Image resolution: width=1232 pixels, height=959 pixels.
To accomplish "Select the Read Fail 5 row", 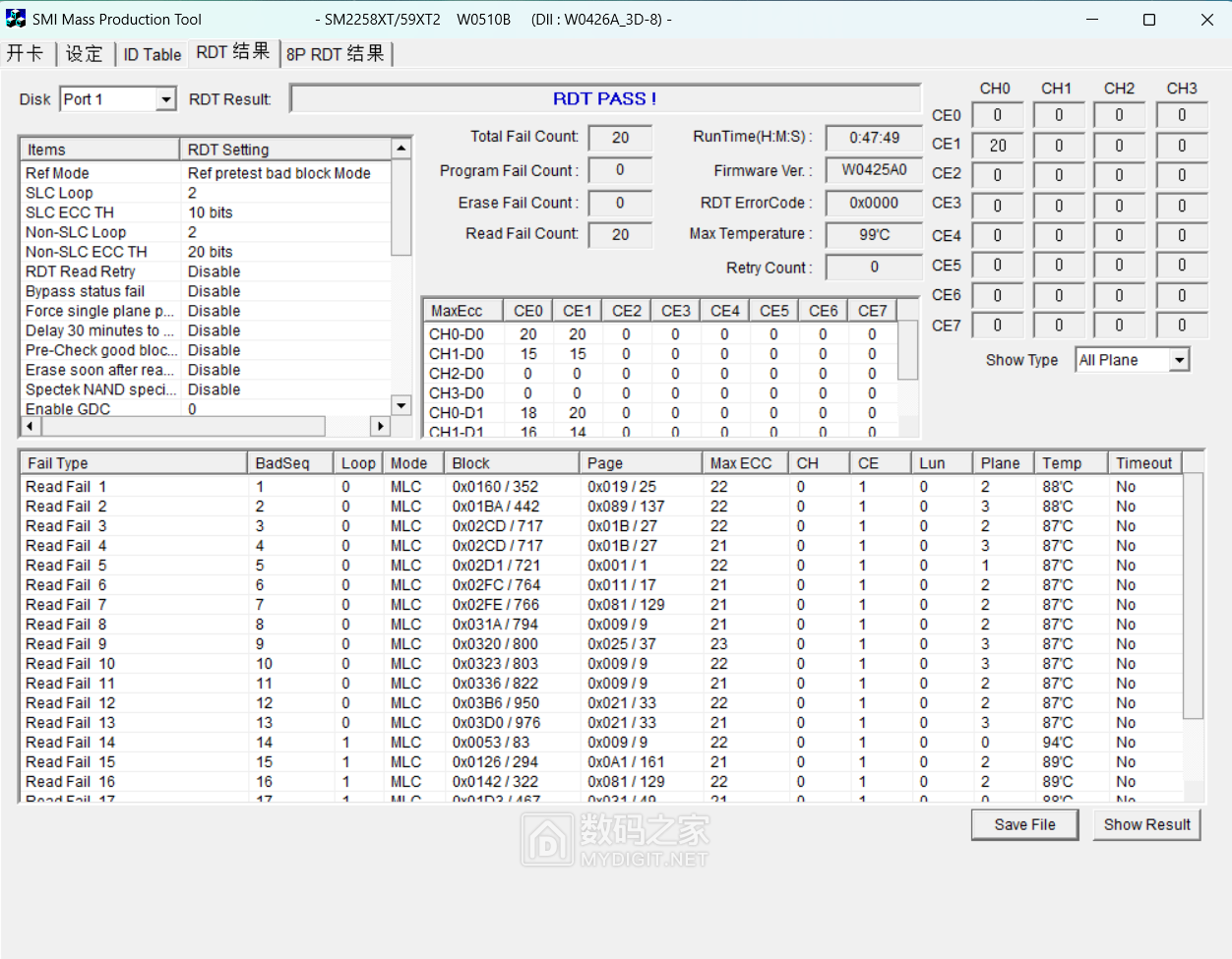I will coord(602,566).
